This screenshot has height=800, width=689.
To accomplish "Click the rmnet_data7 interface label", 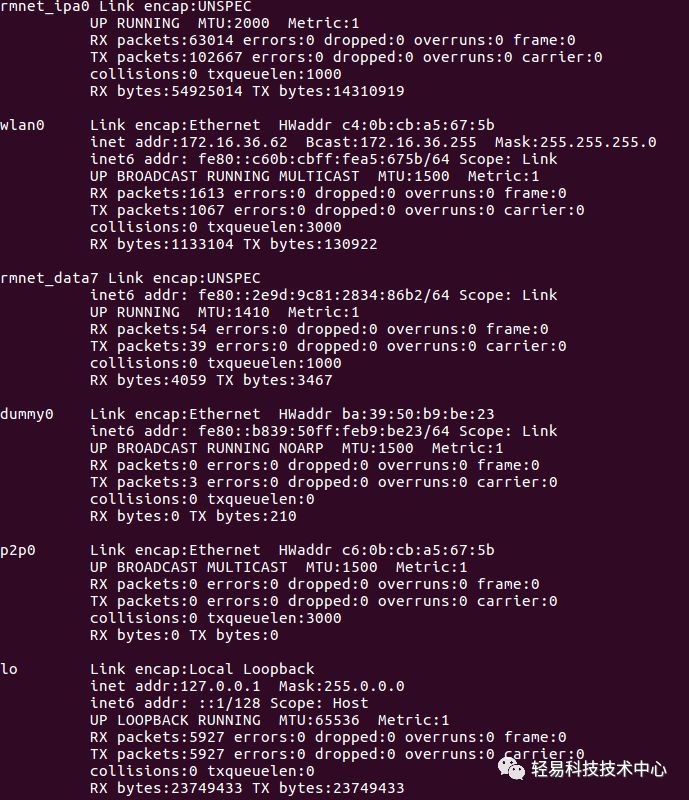I will (49, 279).
